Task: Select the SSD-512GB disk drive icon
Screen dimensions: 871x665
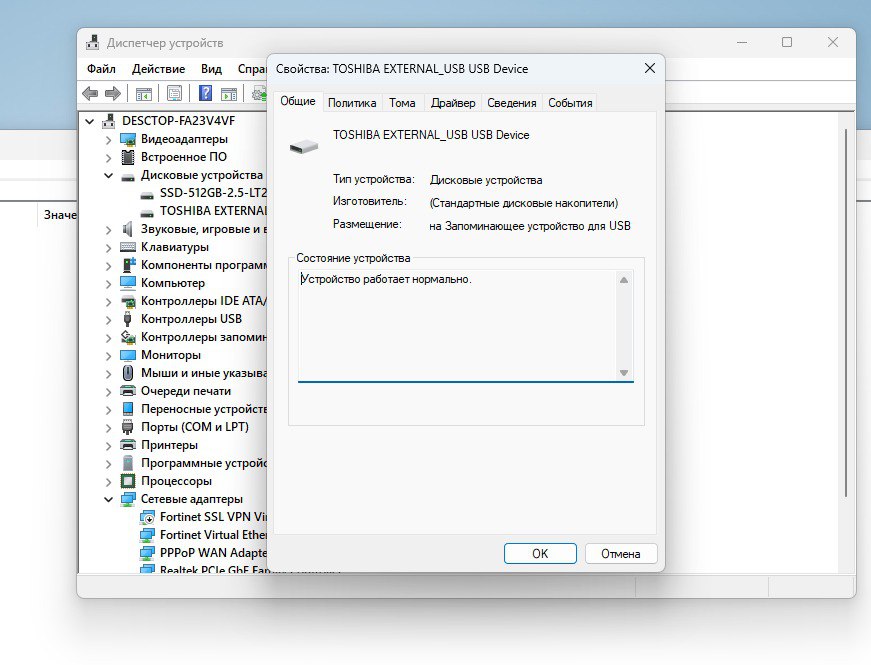Action: point(147,193)
